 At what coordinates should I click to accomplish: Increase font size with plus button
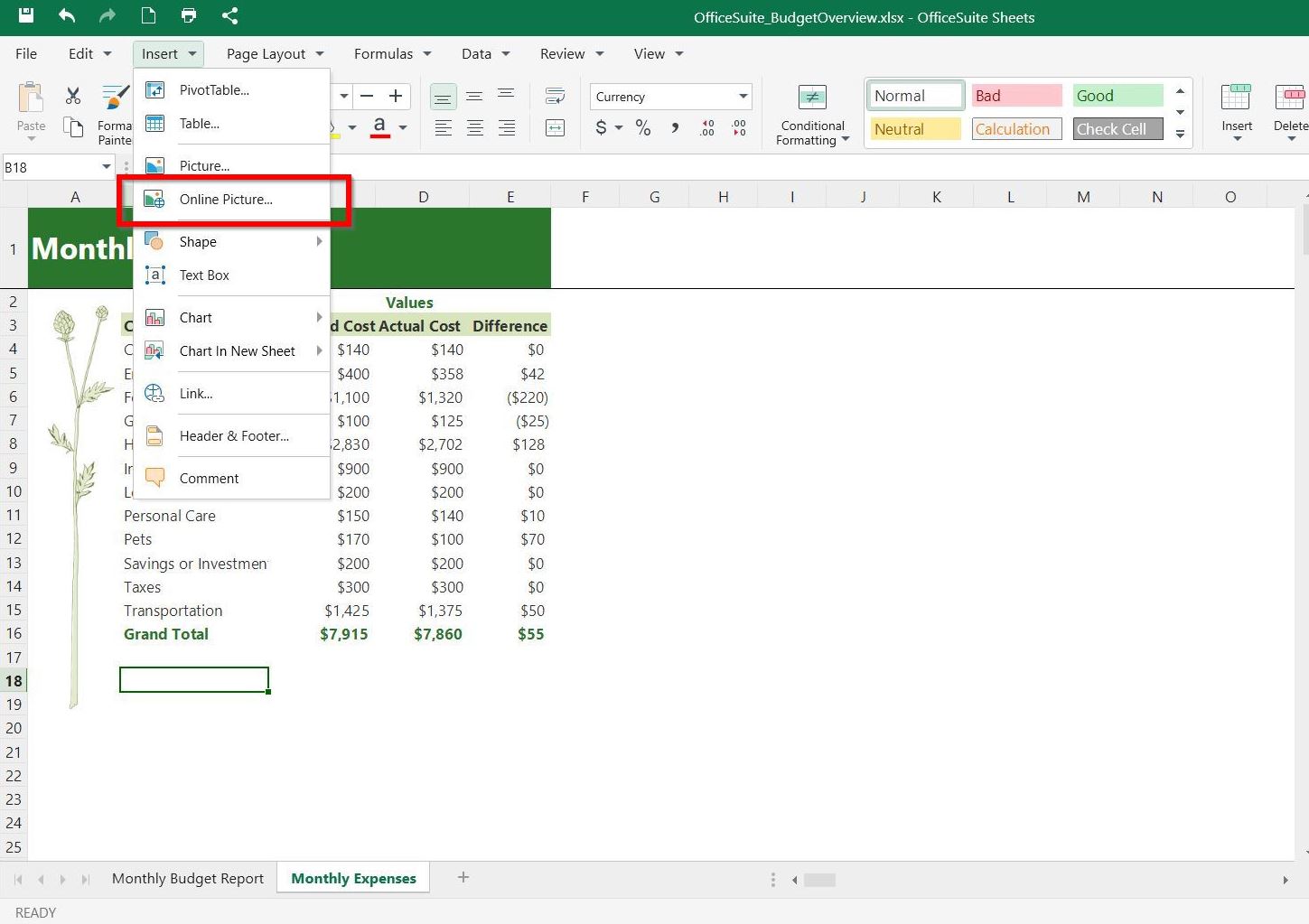tap(396, 96)
